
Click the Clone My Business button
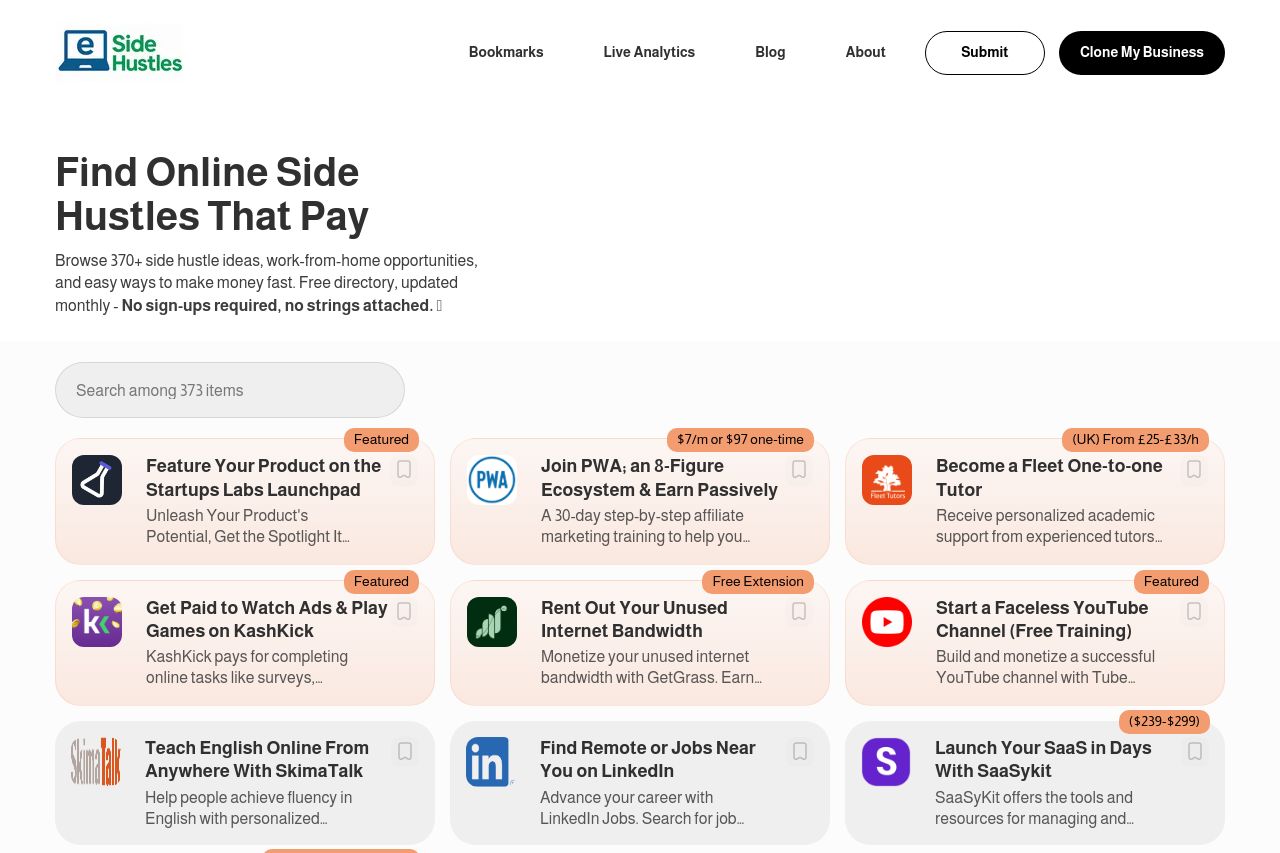(1142, 53)
